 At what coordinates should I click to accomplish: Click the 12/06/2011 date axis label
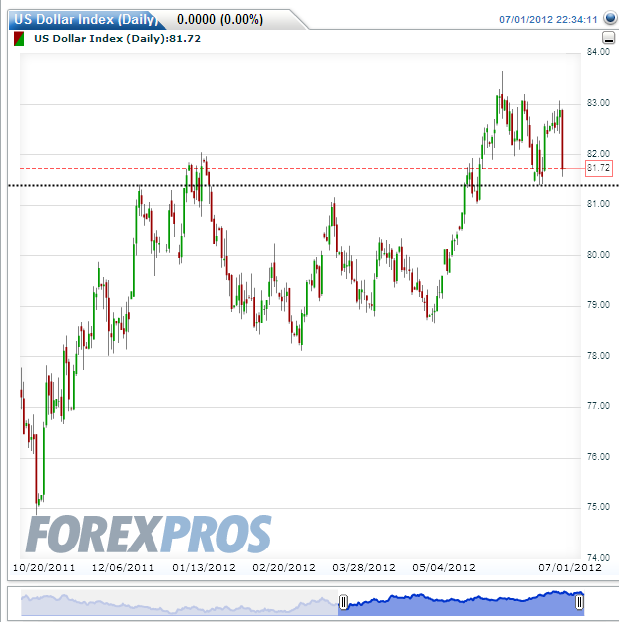pos(123,568)
